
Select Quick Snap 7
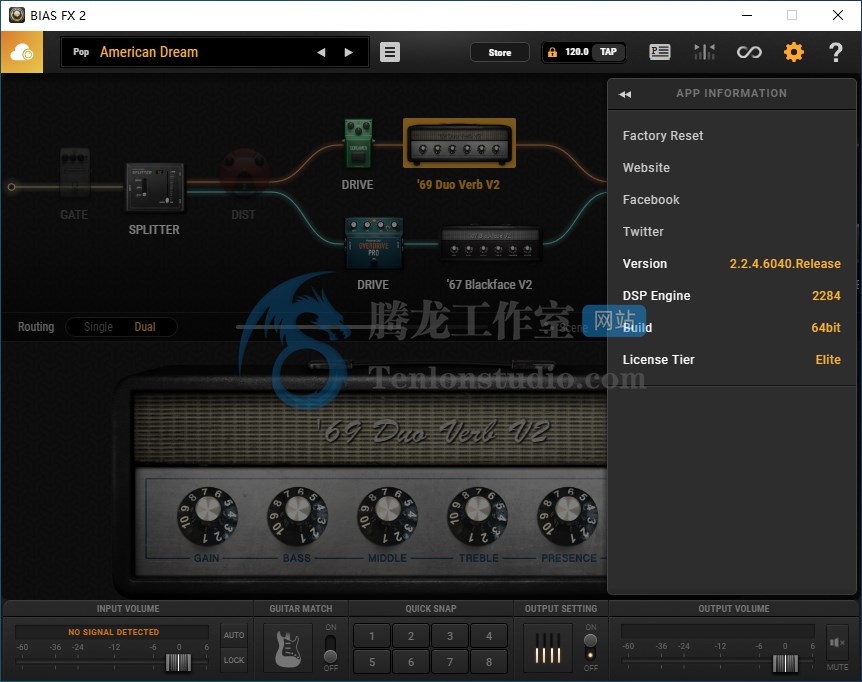[x=450, y=662]
